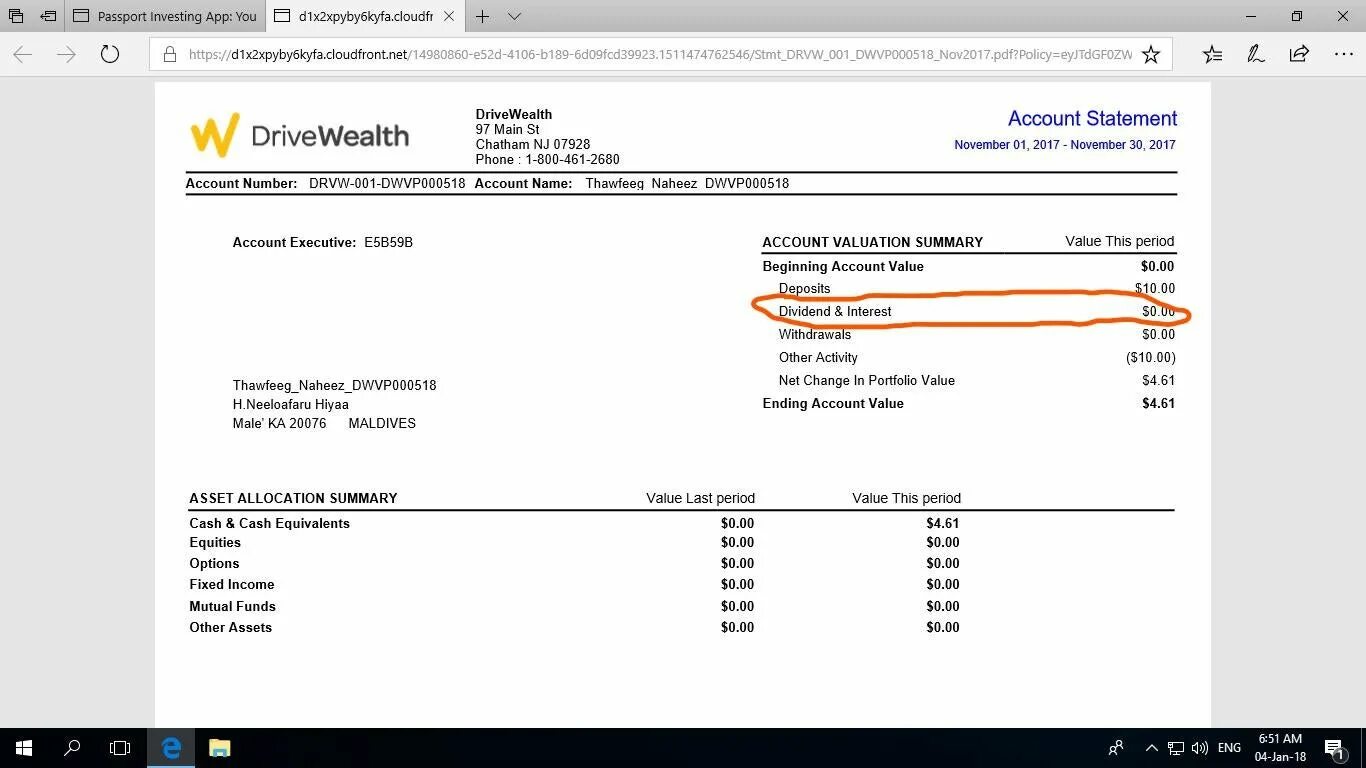Click Net Change In Portfolio Value label
The width and height of the screenshot is (1366, 768).
867,380
